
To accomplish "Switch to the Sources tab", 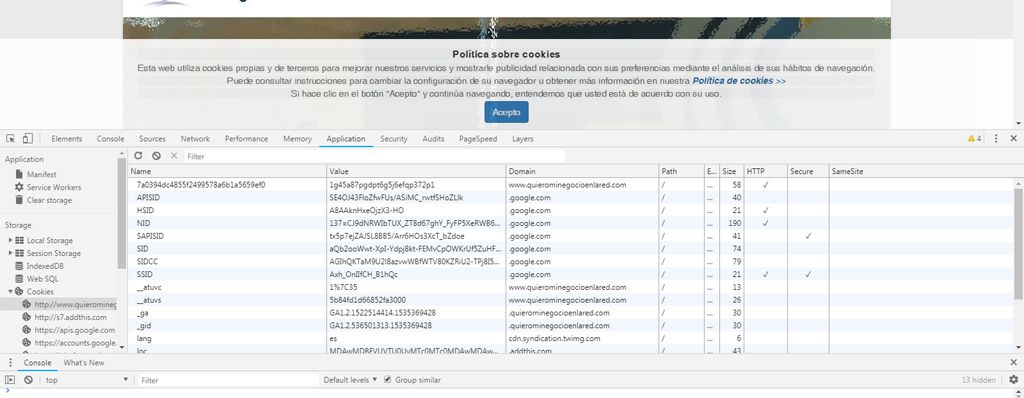I will click(152, 139).
